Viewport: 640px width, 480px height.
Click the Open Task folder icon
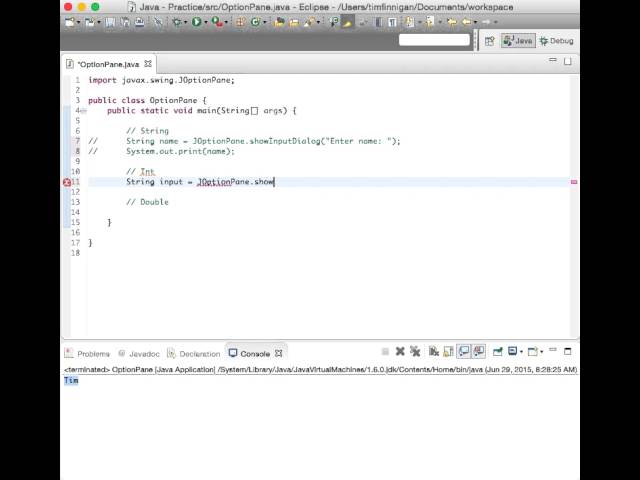[x=294, y=22]
